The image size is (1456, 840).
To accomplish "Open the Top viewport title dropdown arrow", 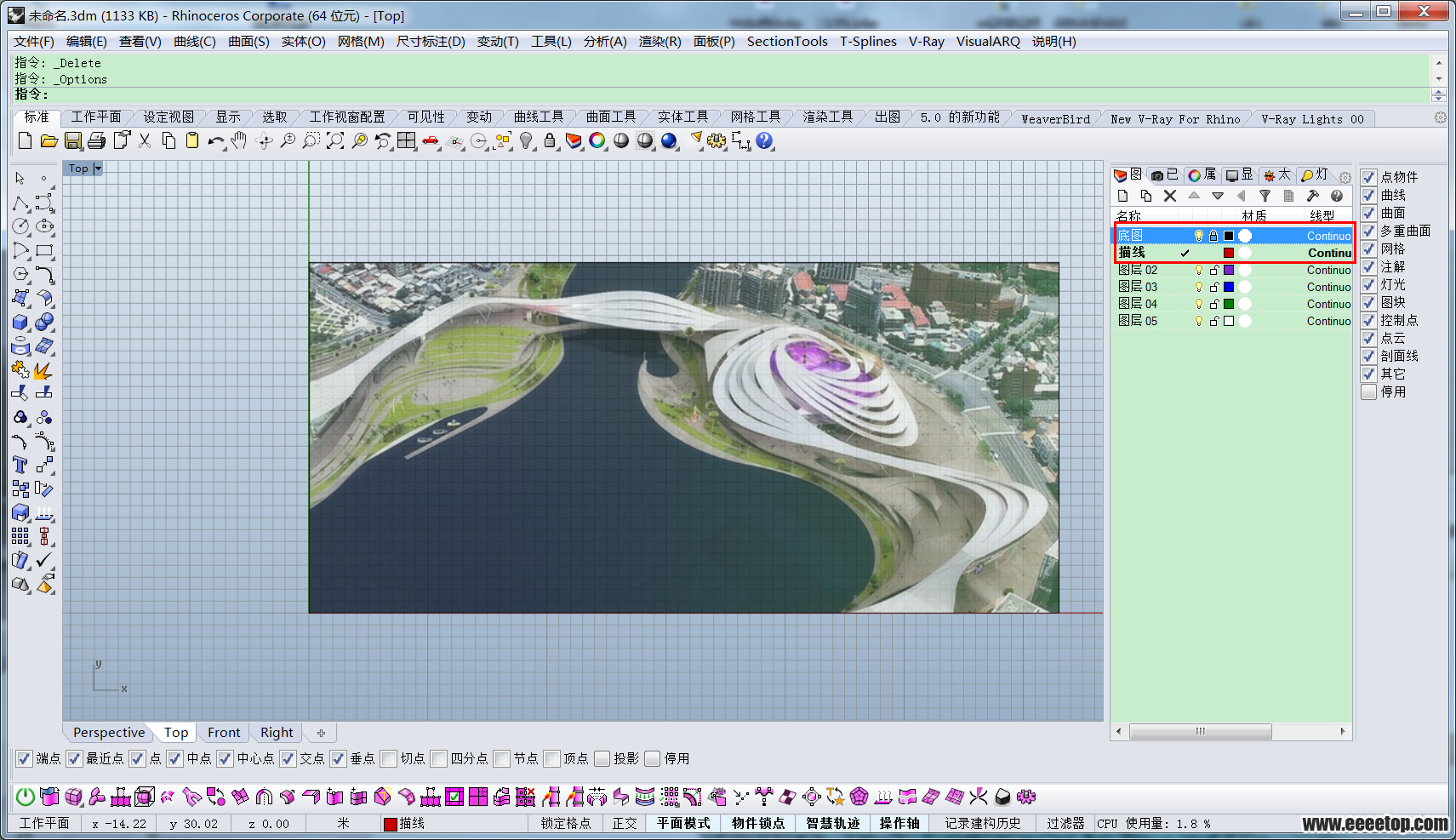I will [98, 169].
